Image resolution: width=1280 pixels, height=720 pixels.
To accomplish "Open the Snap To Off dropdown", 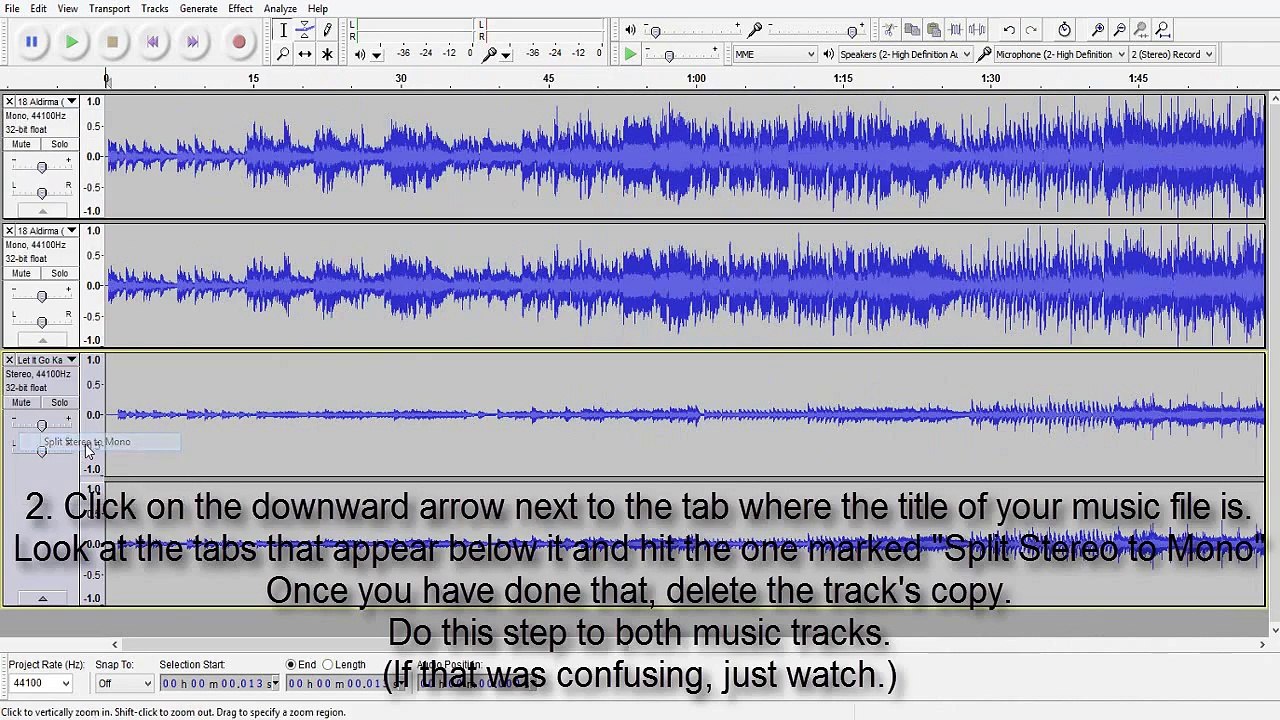I will [124, 684].
